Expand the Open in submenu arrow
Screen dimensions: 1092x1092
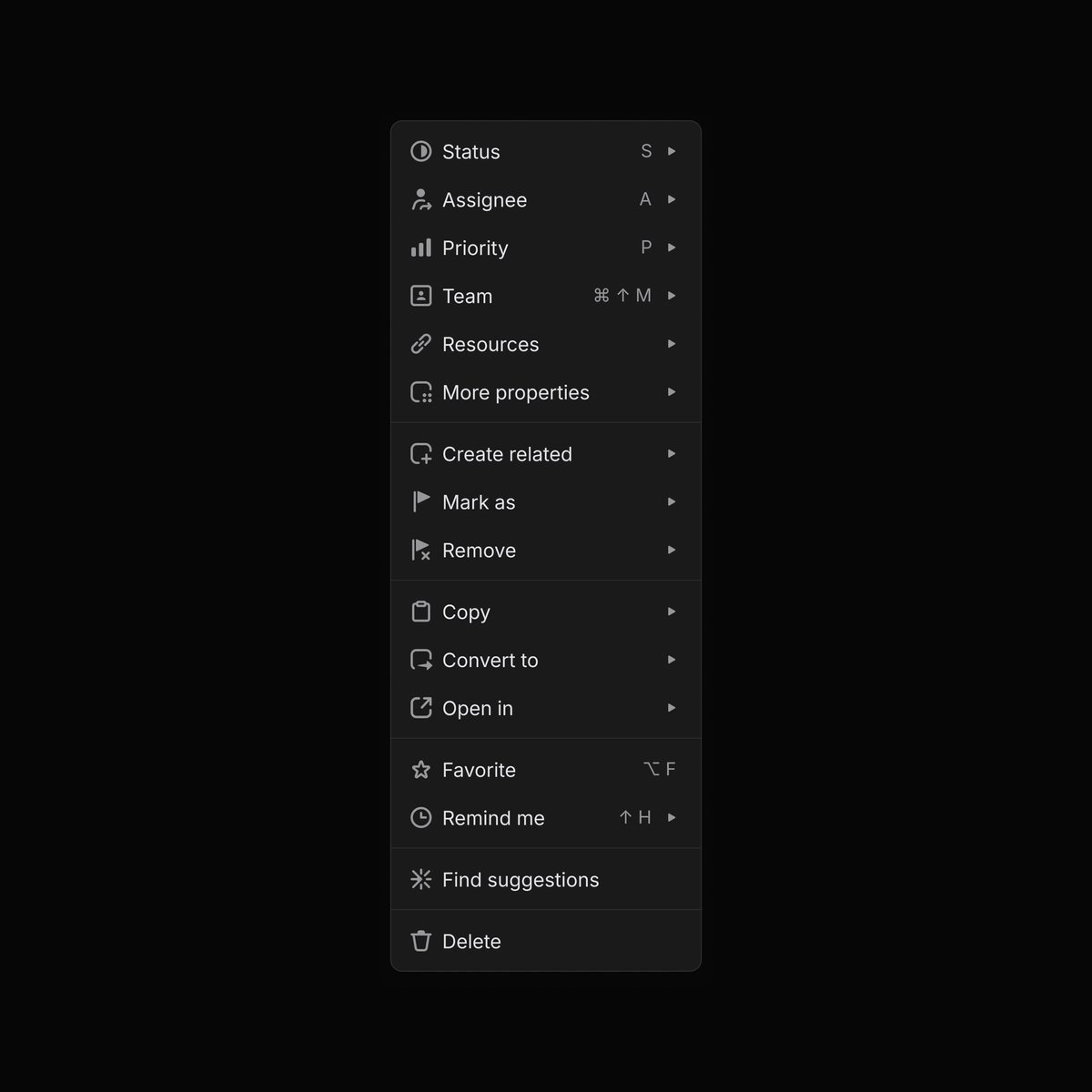click(x=672, y=708)
